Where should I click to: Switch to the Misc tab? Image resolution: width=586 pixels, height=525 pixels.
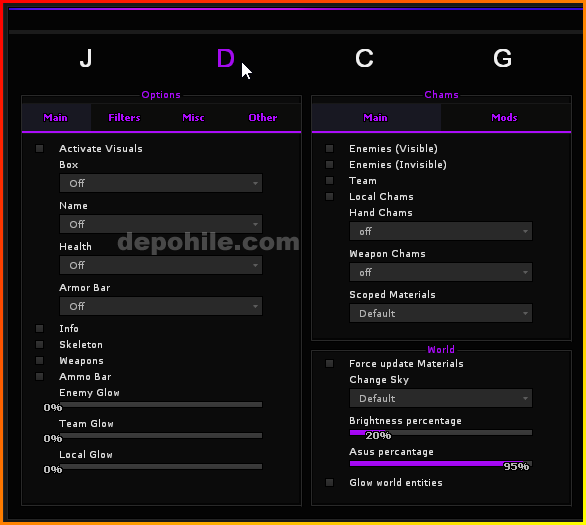click(193, 118)
